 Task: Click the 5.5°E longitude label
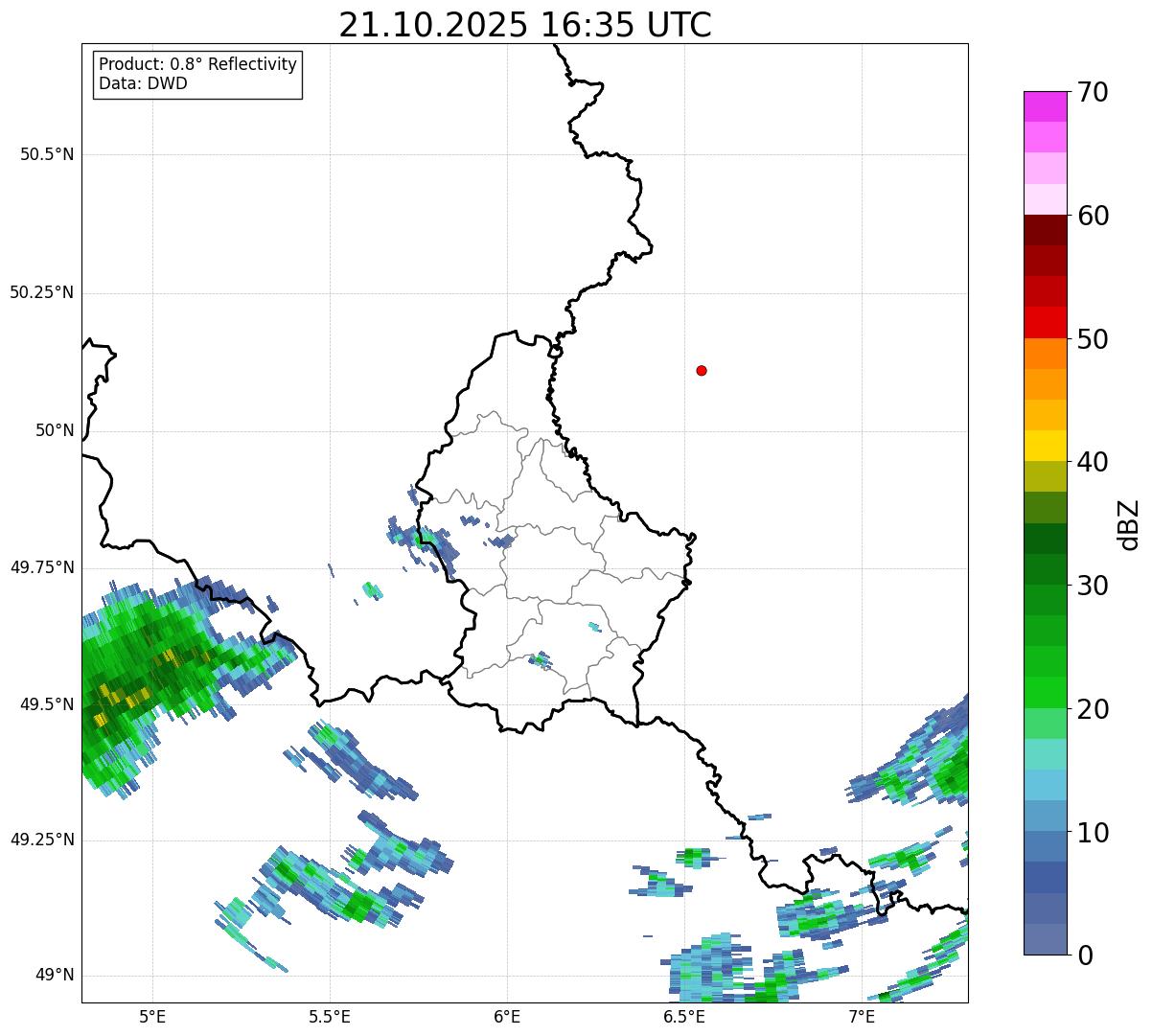tap(330, 1016)
